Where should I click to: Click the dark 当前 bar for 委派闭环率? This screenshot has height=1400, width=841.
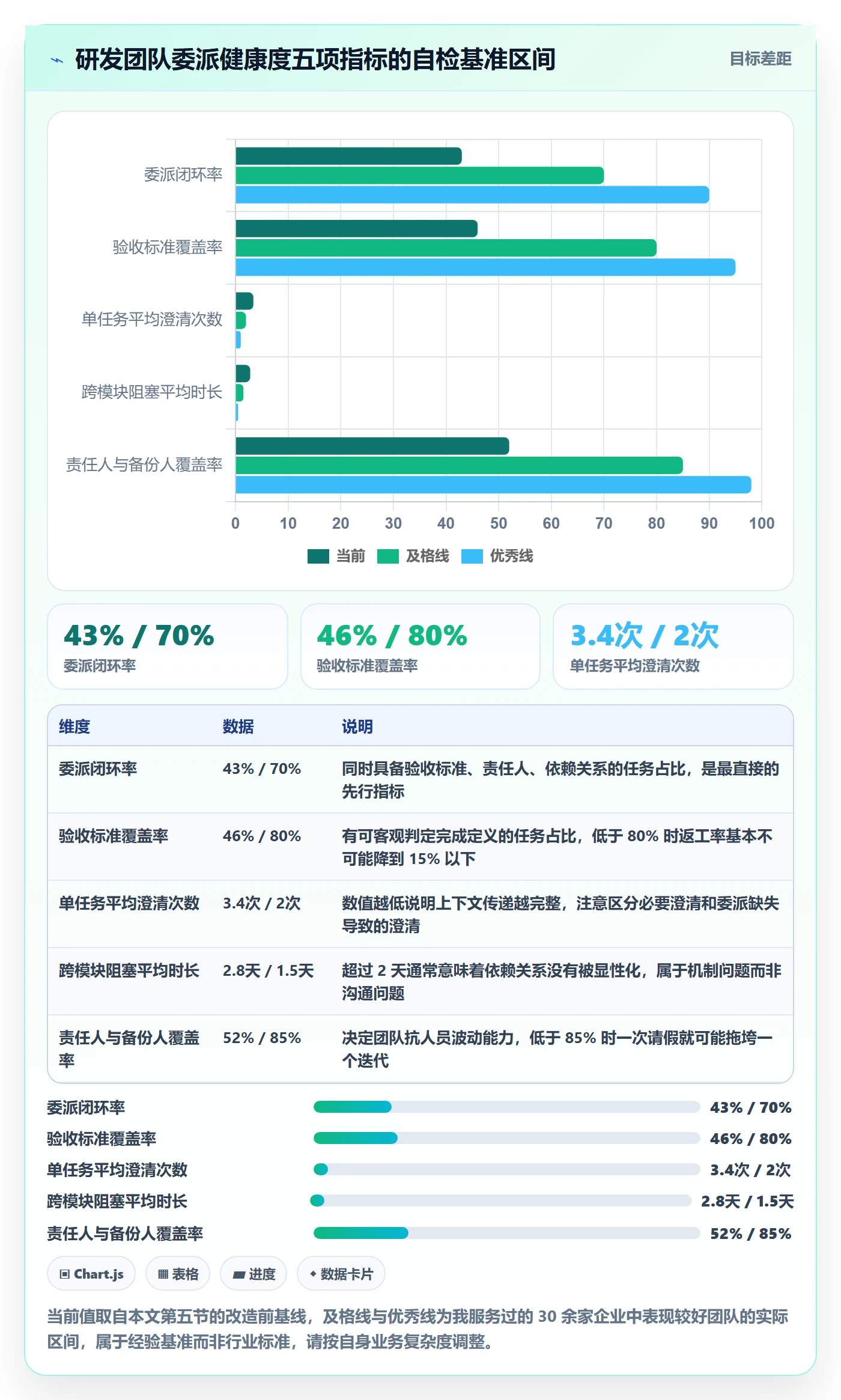coord(348,156)
